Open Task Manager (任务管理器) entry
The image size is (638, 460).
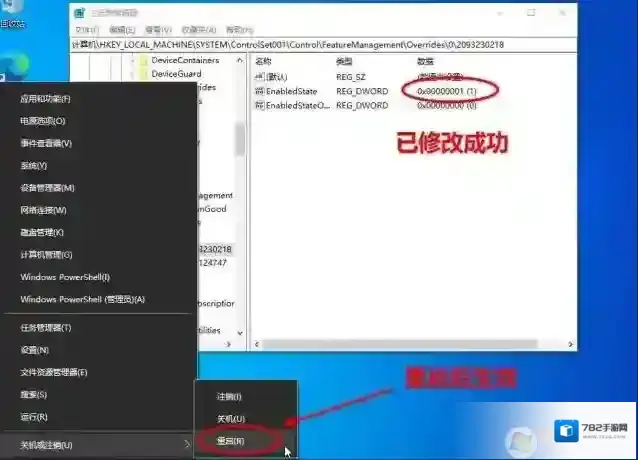tap(45, 327)
